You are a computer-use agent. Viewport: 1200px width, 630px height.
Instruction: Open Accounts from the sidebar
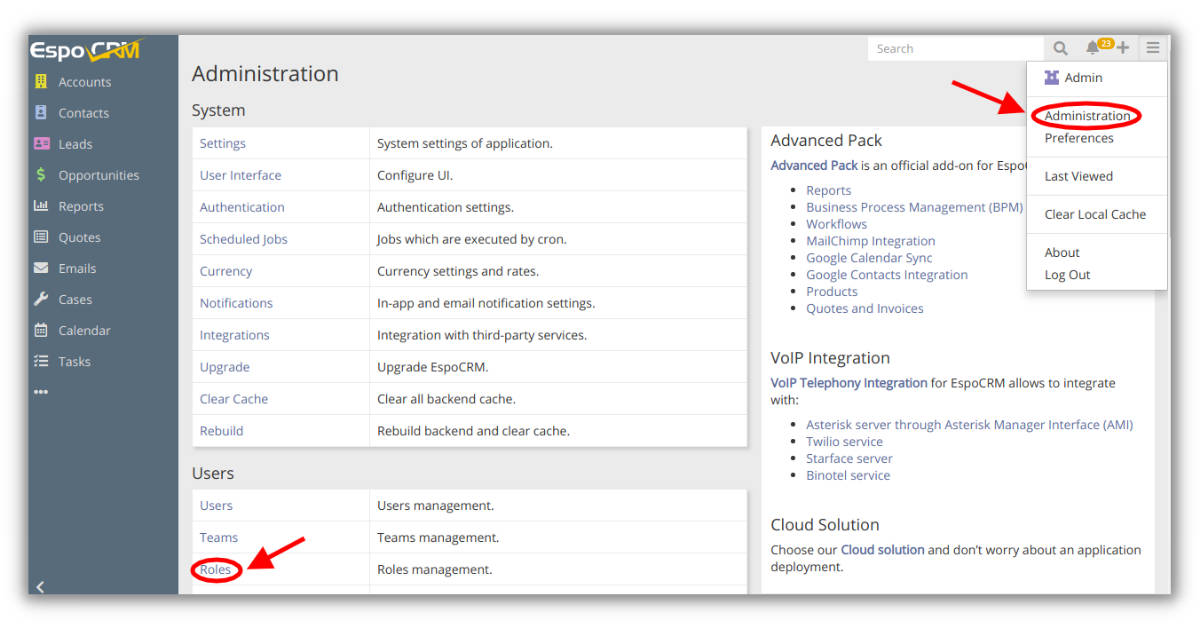(84, 81)
